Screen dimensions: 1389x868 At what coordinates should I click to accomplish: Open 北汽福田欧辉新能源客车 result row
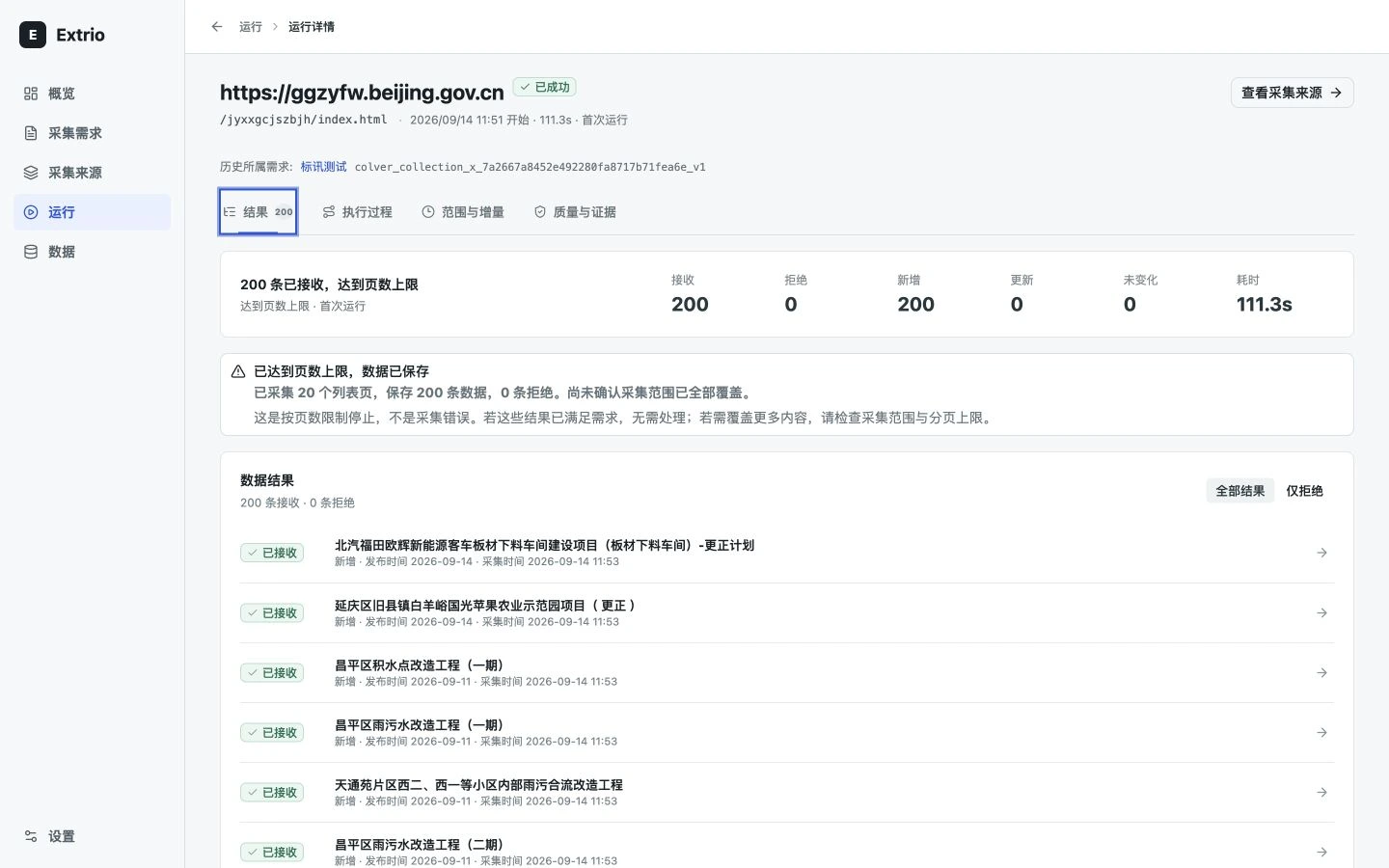(x=786, y=553)
